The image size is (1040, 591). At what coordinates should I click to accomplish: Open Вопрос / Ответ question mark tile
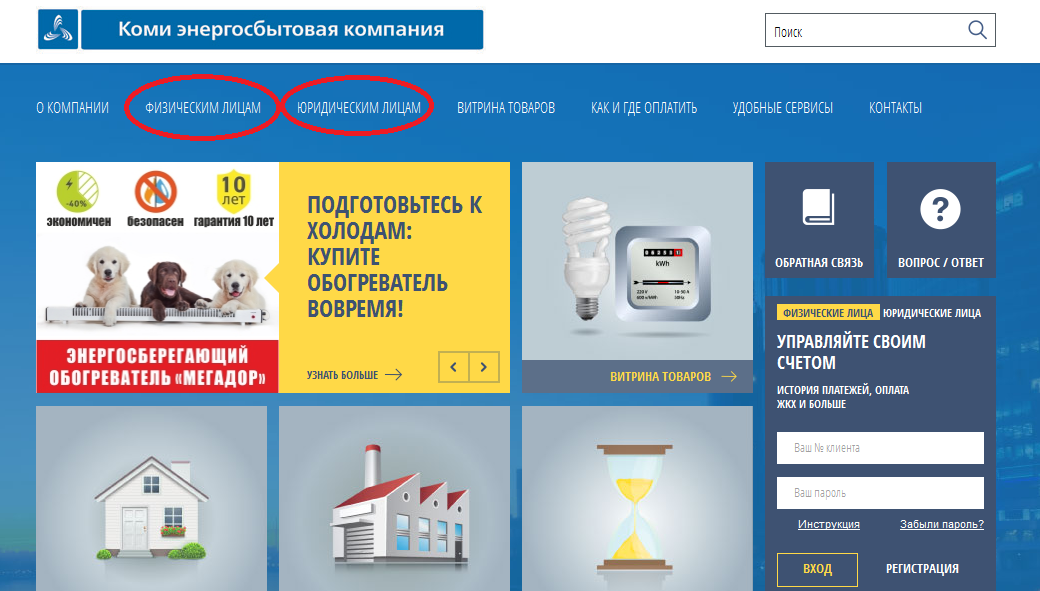tap(940, 220)
